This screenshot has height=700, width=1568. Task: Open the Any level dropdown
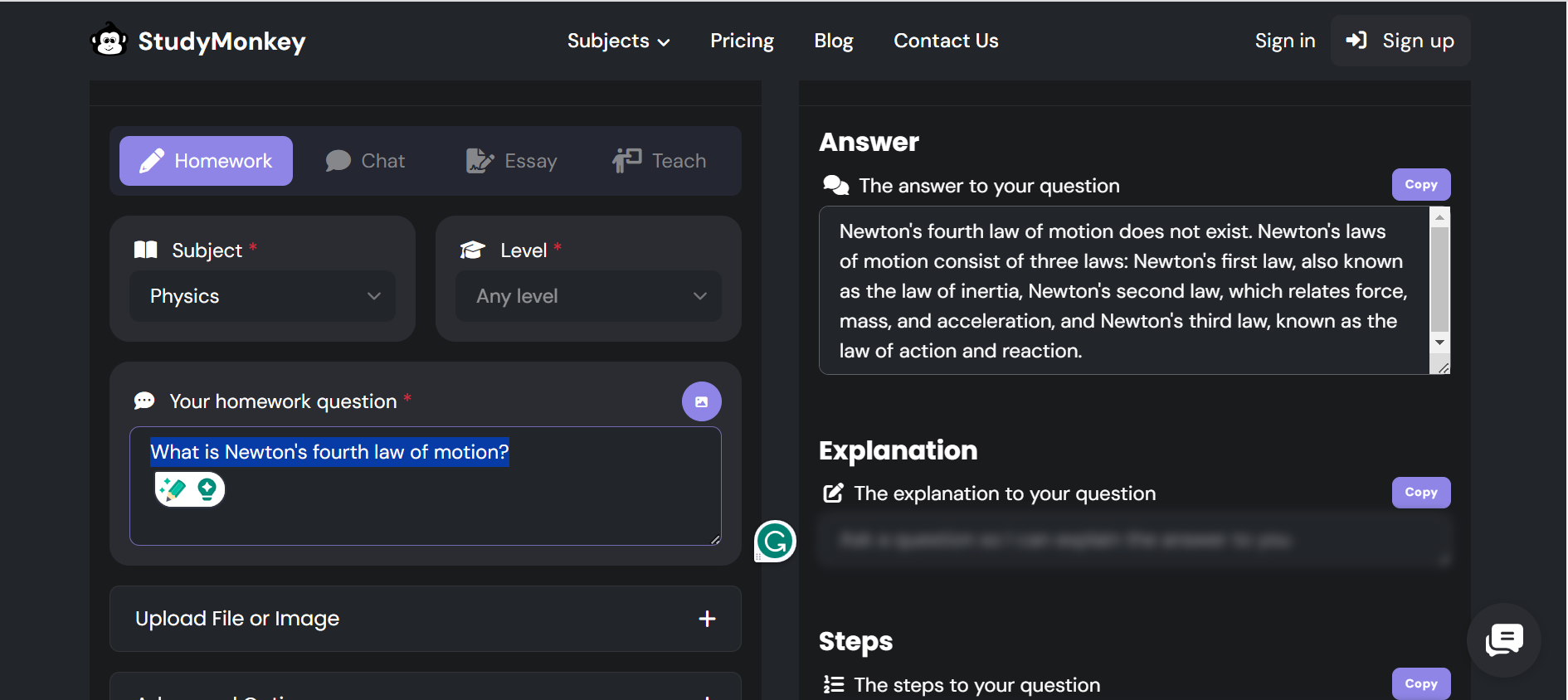(x=588, y=296)
